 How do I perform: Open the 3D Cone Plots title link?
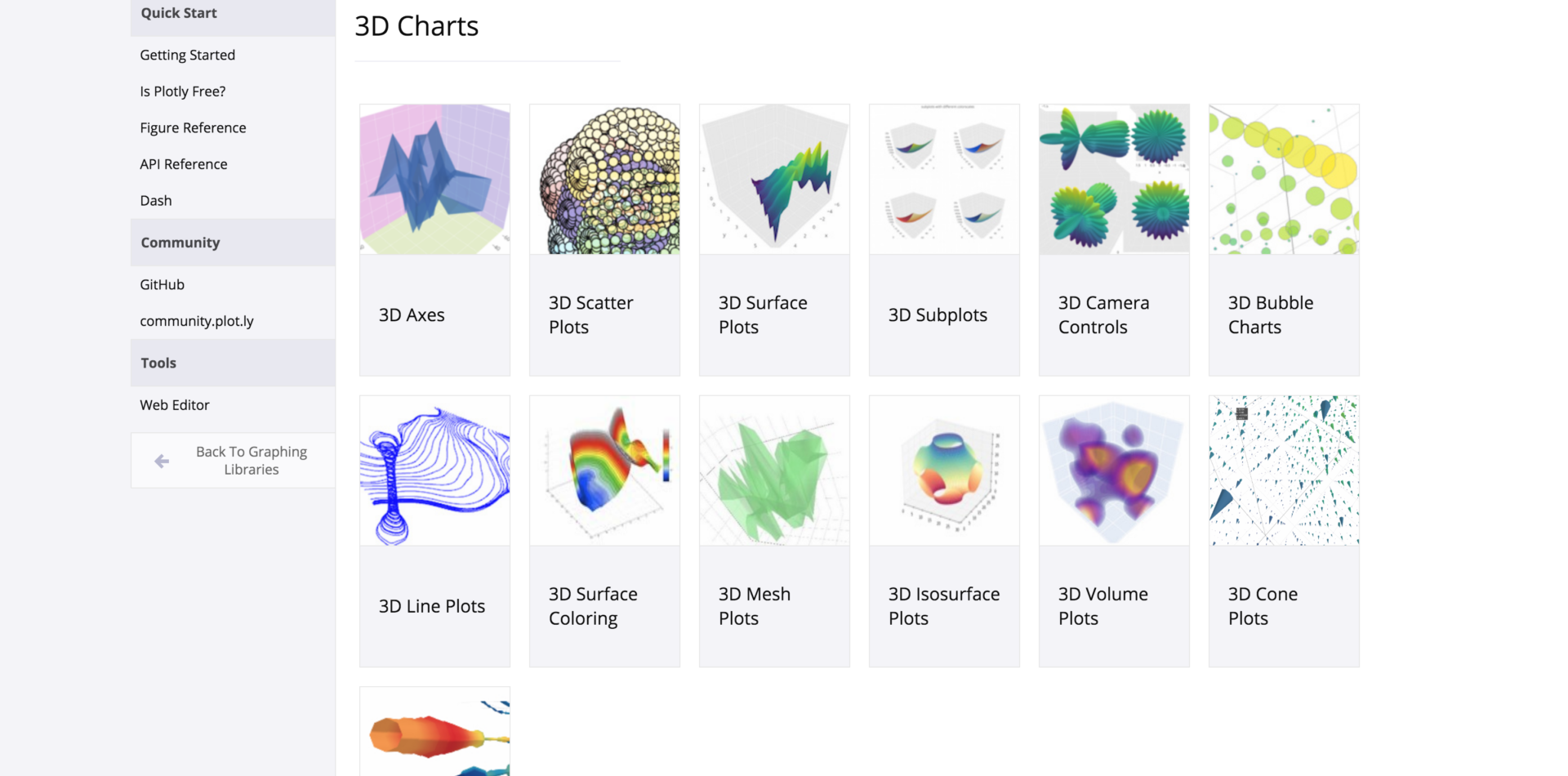1263,606
